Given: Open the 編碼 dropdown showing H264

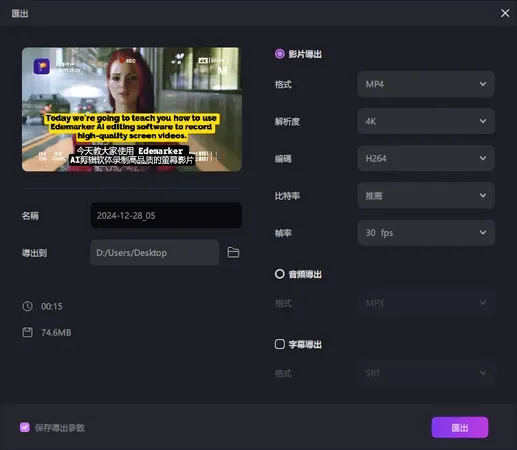Looking at the screenshot, I should pos(426,158).
